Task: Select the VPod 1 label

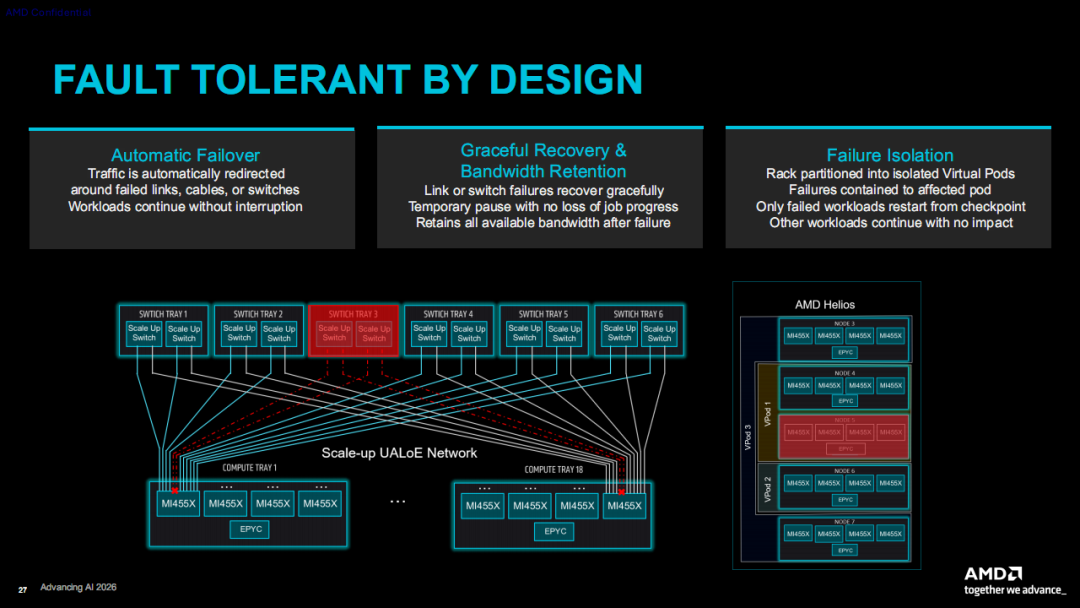Action: pyautogui.click(x=767, y=413)
